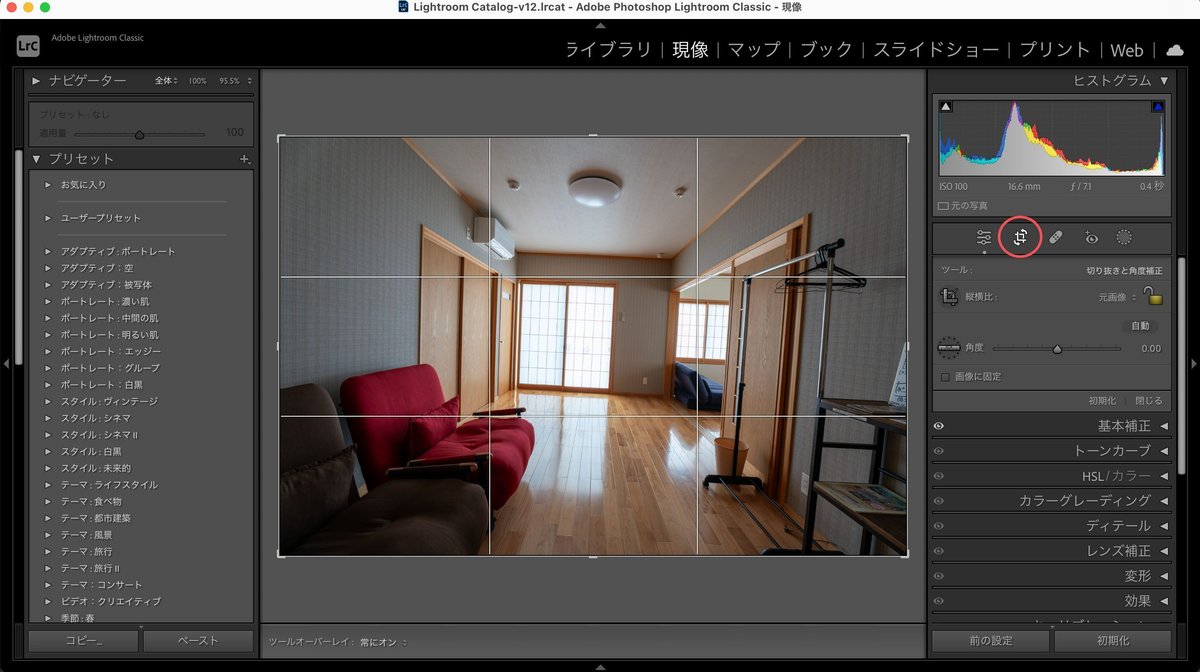
Task: Select the Red Eye correction tool icon
Action: coord(1091,238)
